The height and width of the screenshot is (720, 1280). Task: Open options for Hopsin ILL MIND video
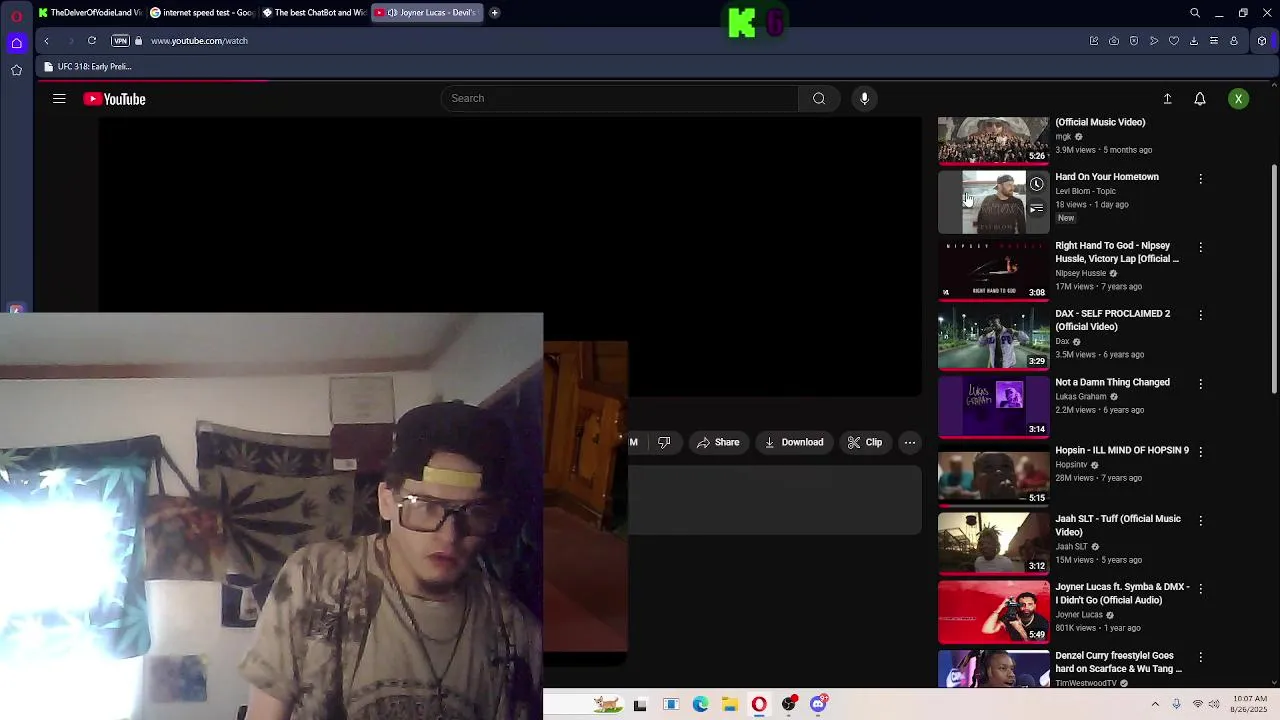[x=1201, y=452]
